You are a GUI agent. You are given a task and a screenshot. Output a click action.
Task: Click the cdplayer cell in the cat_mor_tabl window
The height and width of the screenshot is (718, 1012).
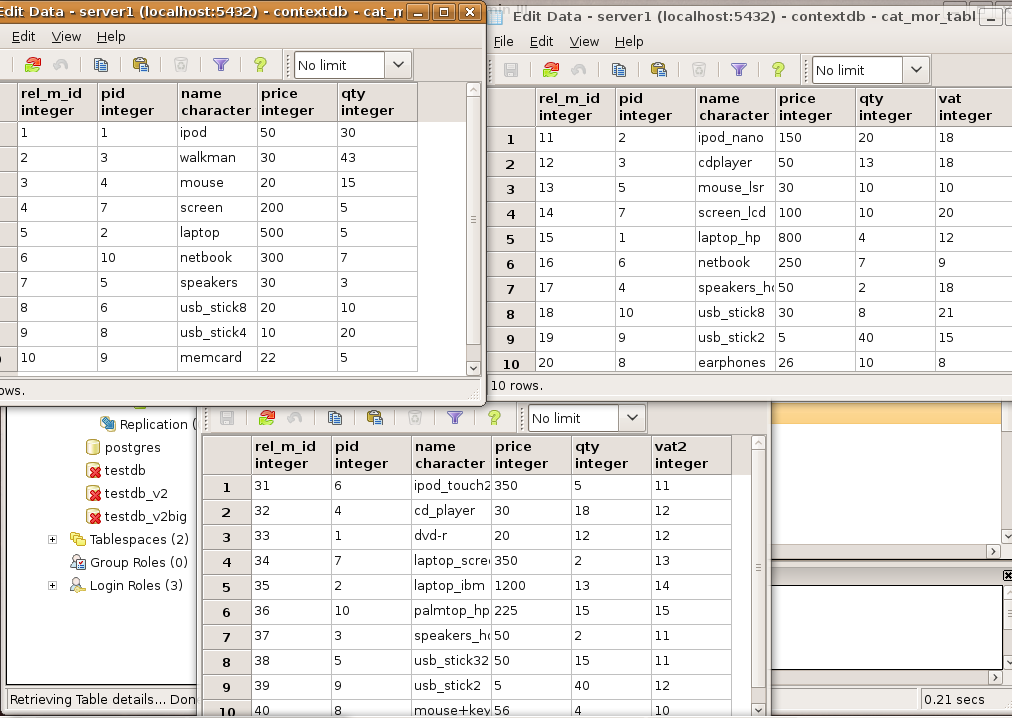coord(735,163)
